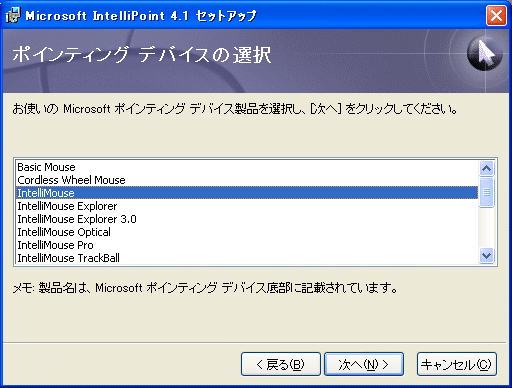Click the device list scrollbar thumb
This screenshot has height=388, width=512.
pos(486,192)
